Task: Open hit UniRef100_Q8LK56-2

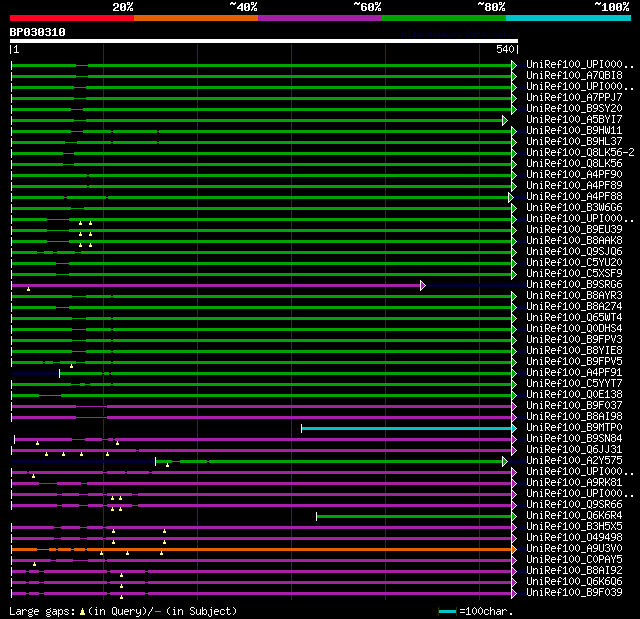Action: click(580, 153)
